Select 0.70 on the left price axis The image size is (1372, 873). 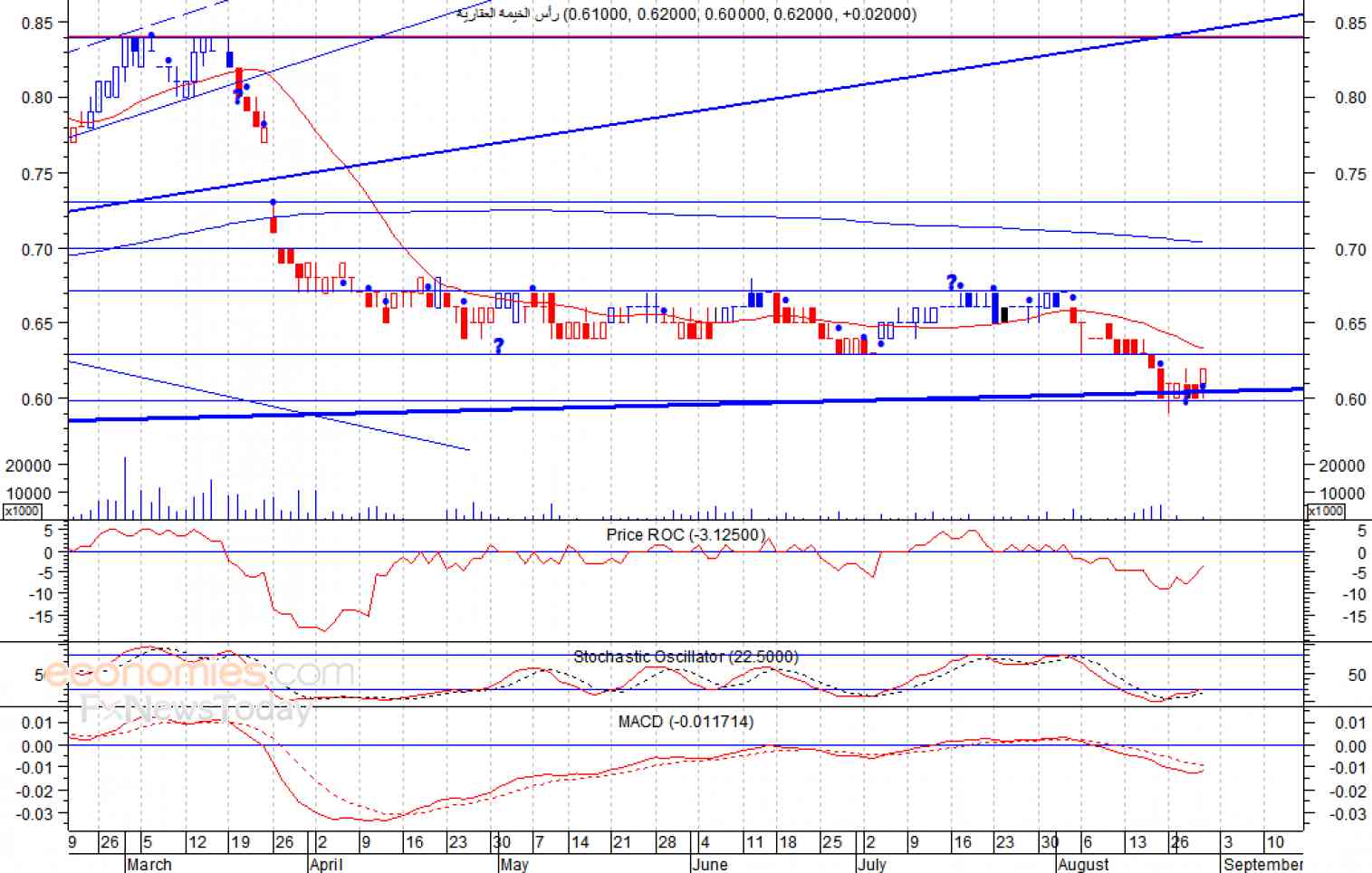(x=37, y=249)
